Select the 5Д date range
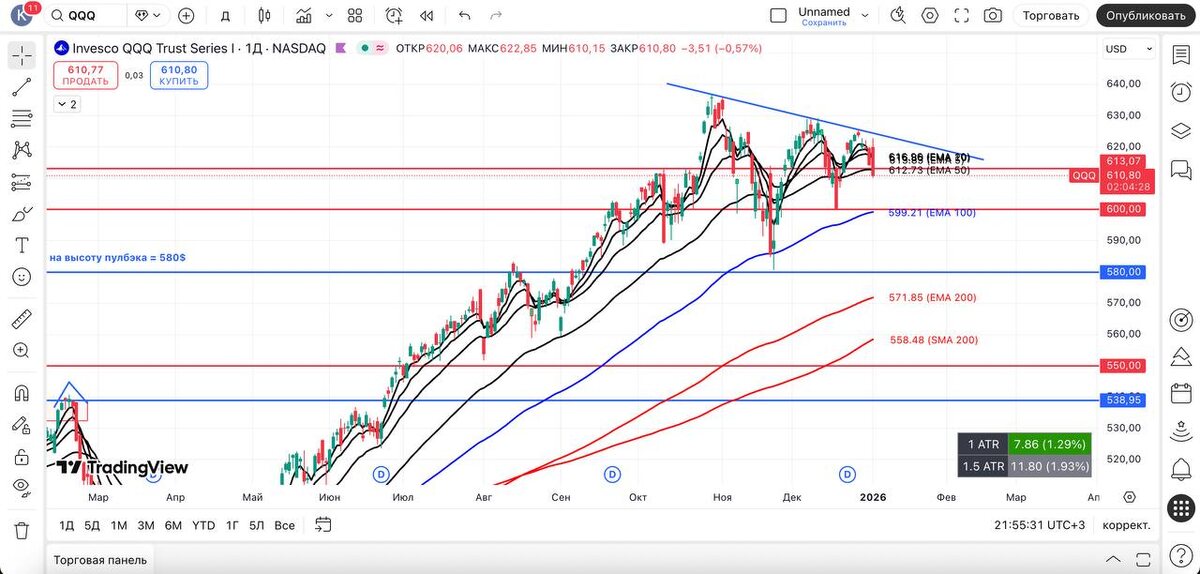This screenshot has width=1200, height=574. (92, 525)
